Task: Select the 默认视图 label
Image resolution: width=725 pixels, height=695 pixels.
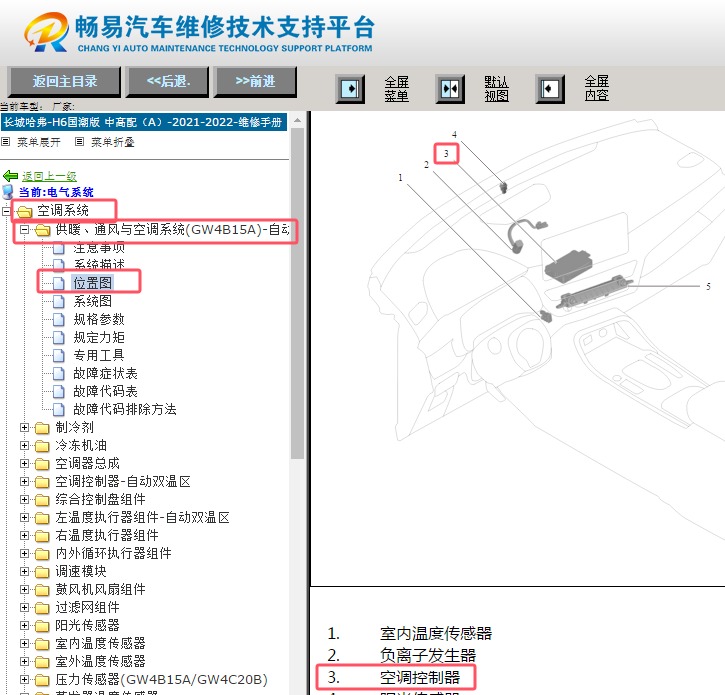Action: pyautogui.click(x=497, y=89)
